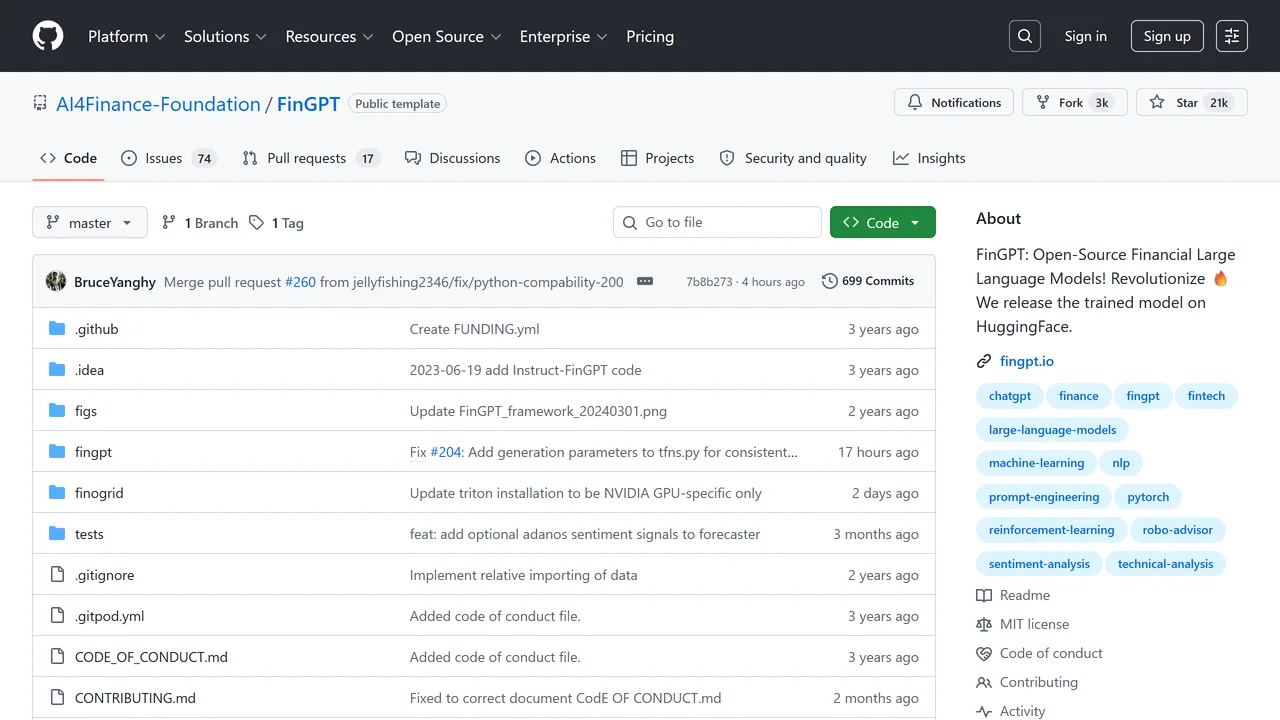Expand the Solutions menu
The image size is (1280, 720).
click(x=225, y=36)
